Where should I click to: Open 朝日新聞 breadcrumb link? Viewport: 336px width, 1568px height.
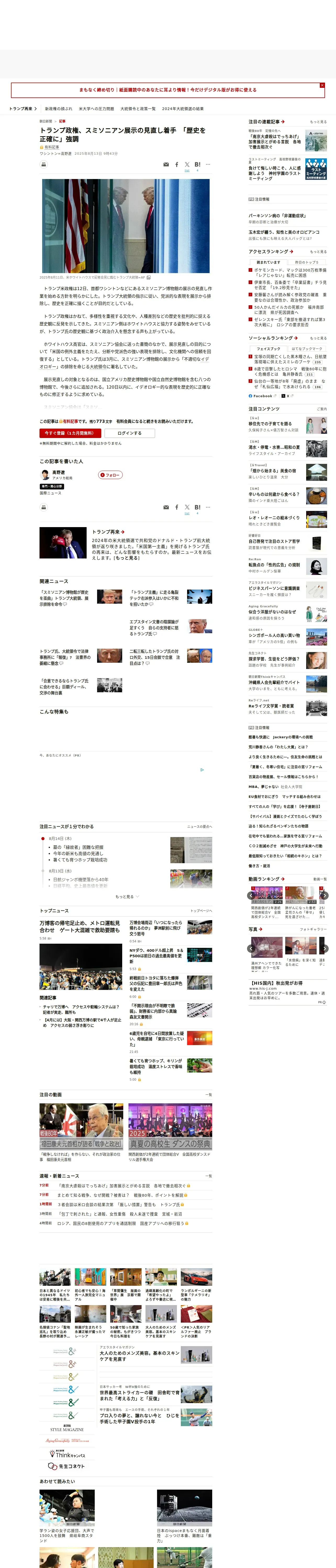pos(46,121)
